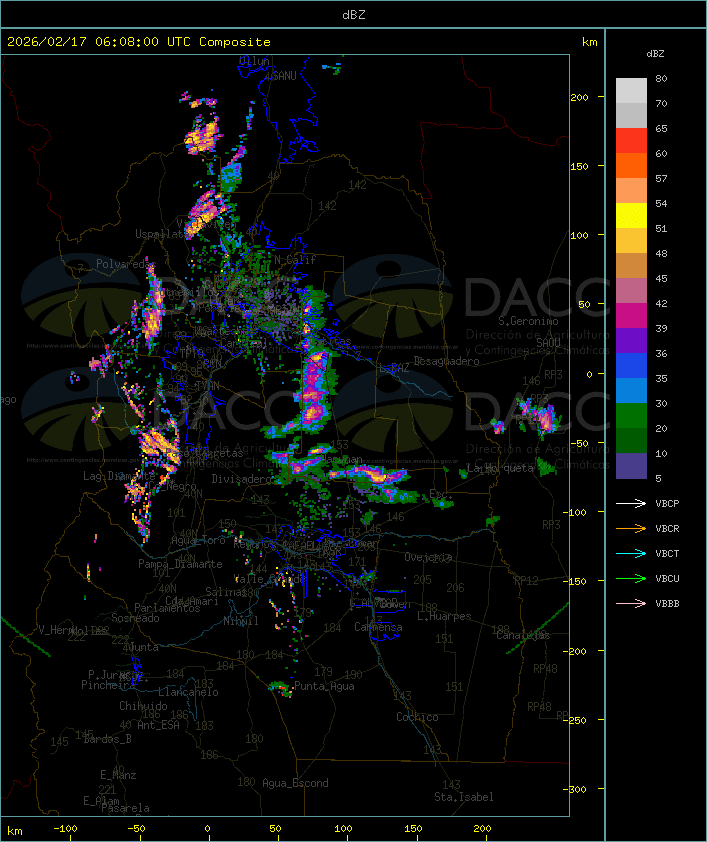Screen dimensions: 707x842
Task: Click the N_Calif place label
Action: click(x=295, y=260)
